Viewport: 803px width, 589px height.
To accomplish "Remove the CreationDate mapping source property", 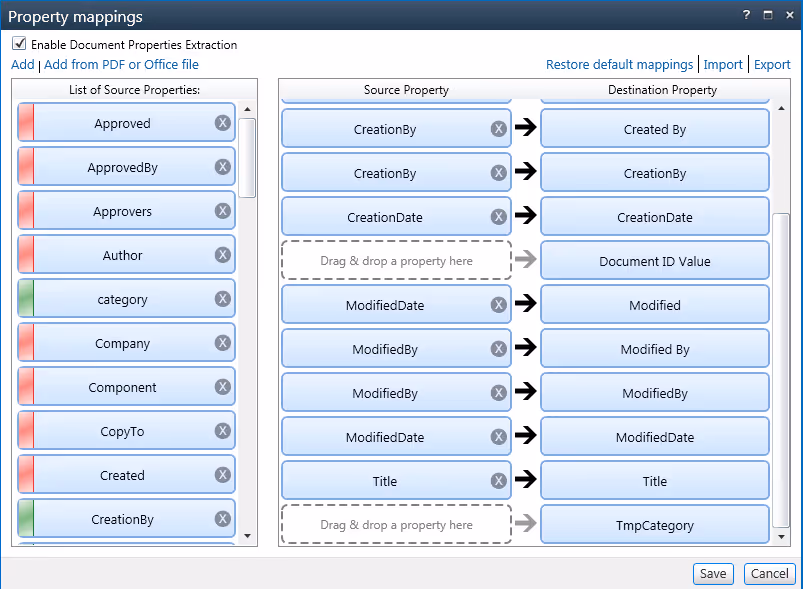I will 498,216.
